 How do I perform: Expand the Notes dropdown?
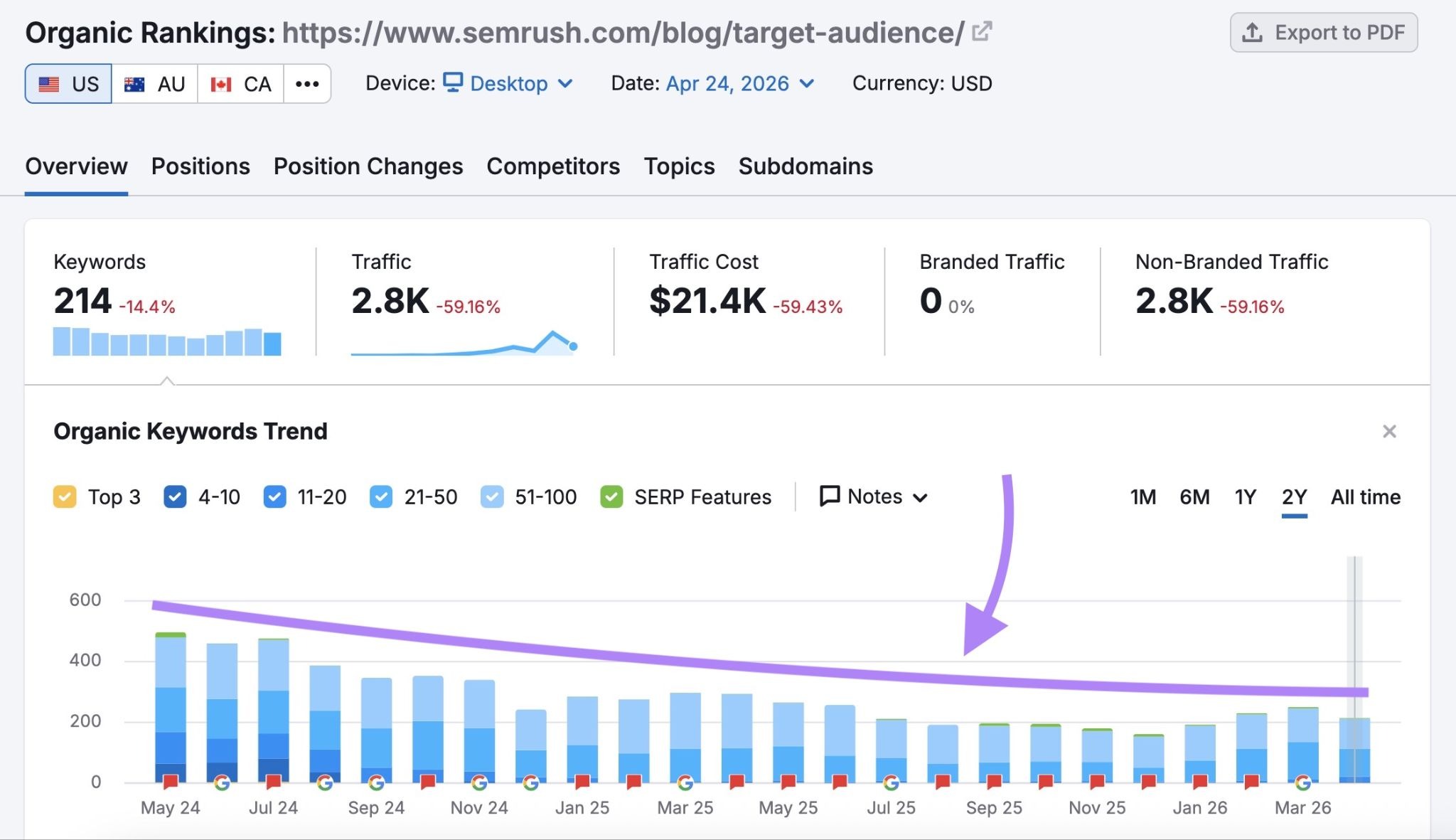point(874,496)
